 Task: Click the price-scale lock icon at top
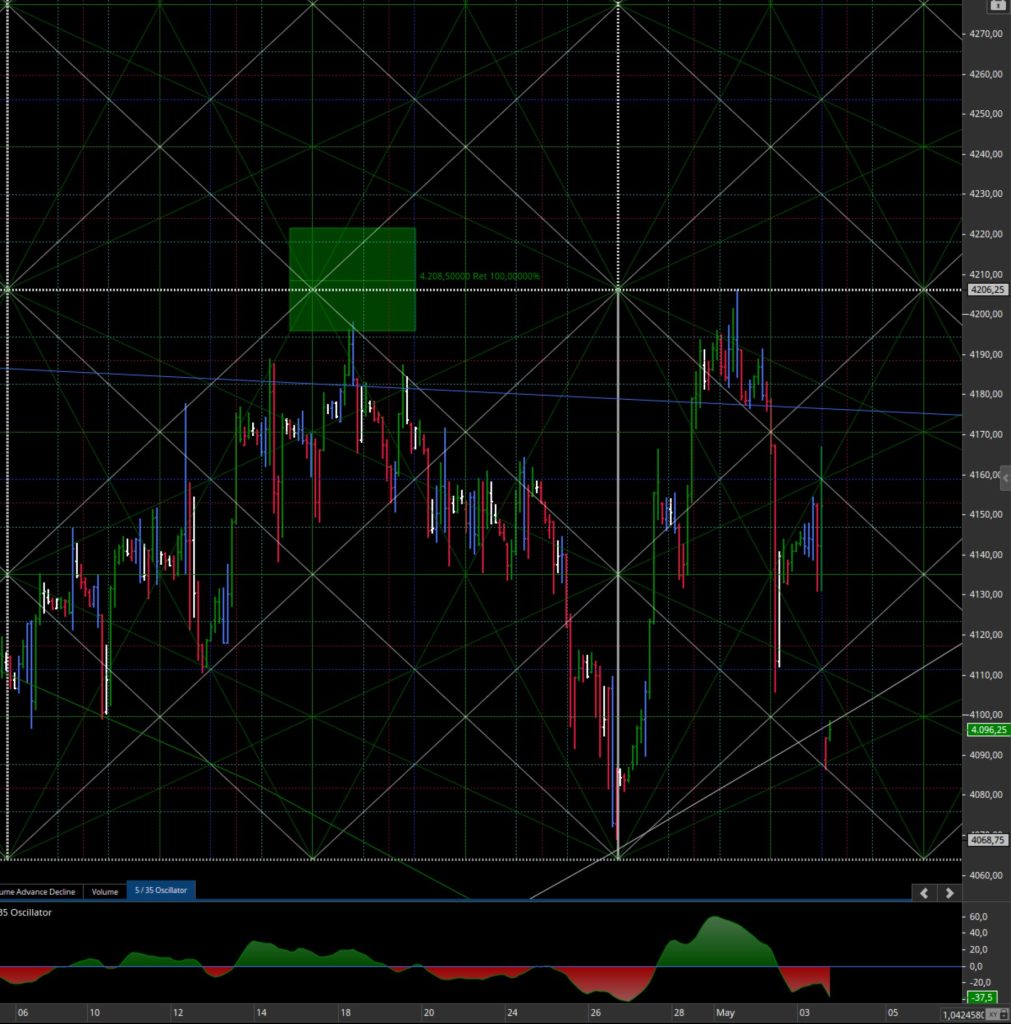click(997, 5)
